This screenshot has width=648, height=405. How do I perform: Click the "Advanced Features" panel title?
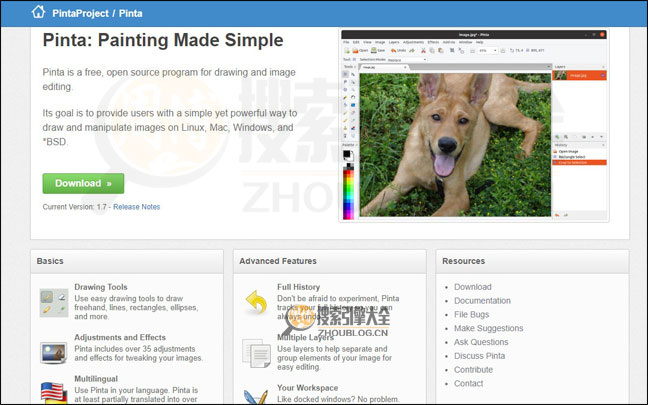278,261
